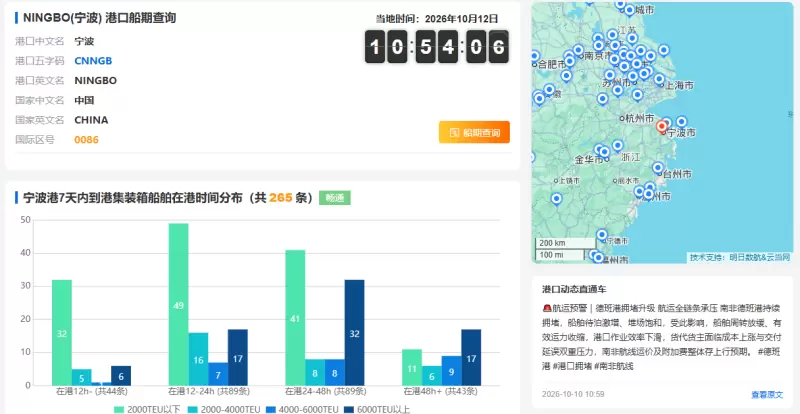Click the 5 teal bar in 在港12h- group

click(82, 377)
